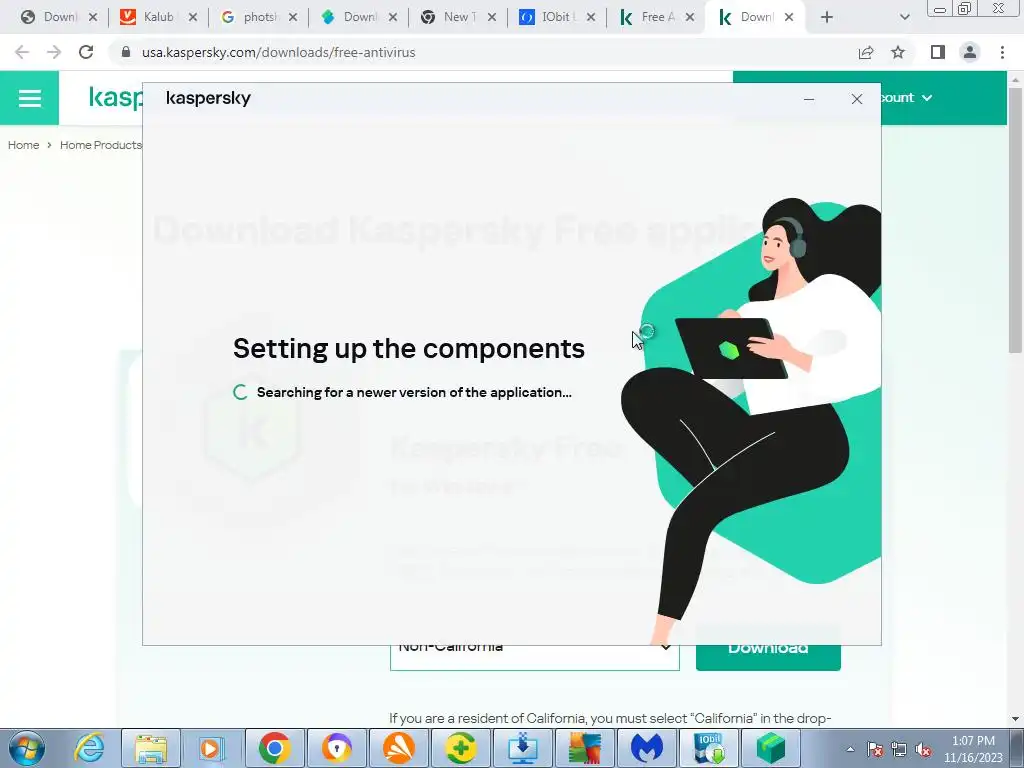1024x768 pixels.
Task: Click the page vertical scrollbar thumb
Action: coord(1015,220)
